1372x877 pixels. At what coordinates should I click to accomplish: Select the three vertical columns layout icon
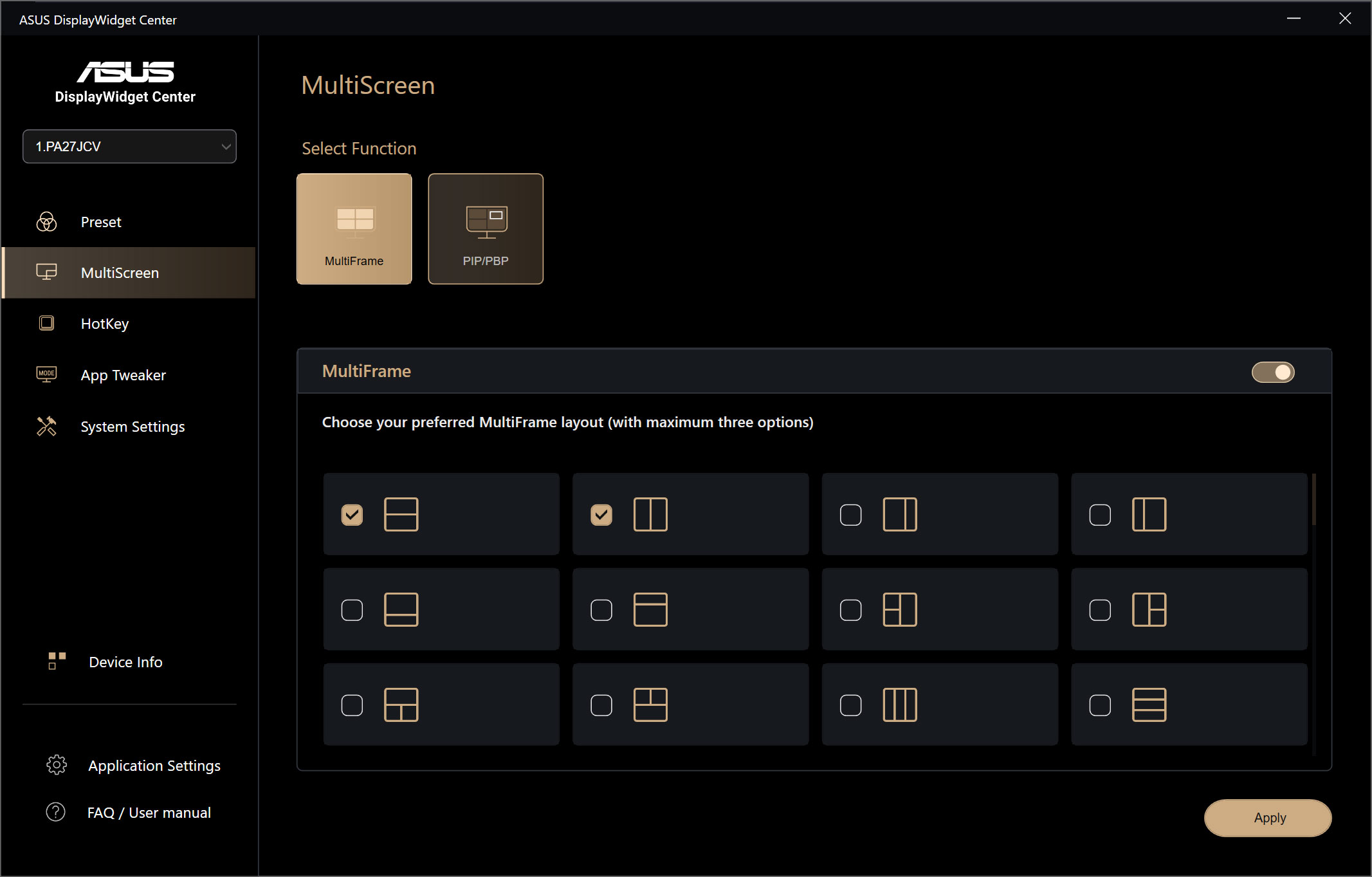900,705
